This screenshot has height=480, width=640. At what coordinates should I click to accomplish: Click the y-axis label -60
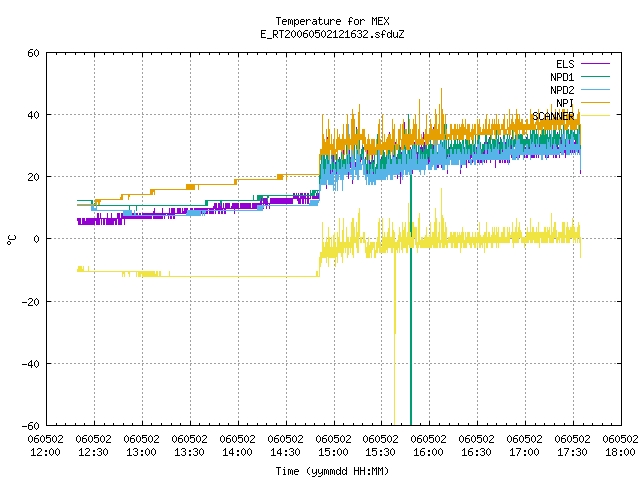point(31,426)
